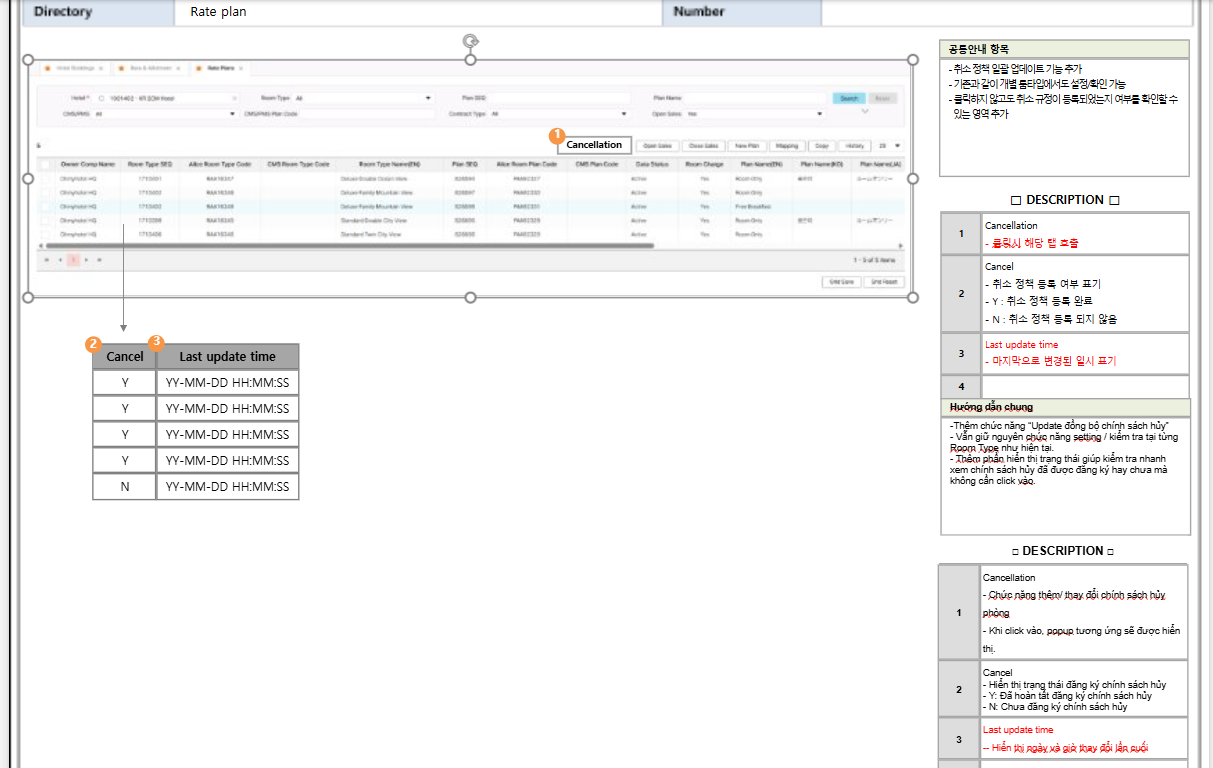Click the Grid Reset button
The width and height of the screenshot is (1213, 768).
coord(884,282)
